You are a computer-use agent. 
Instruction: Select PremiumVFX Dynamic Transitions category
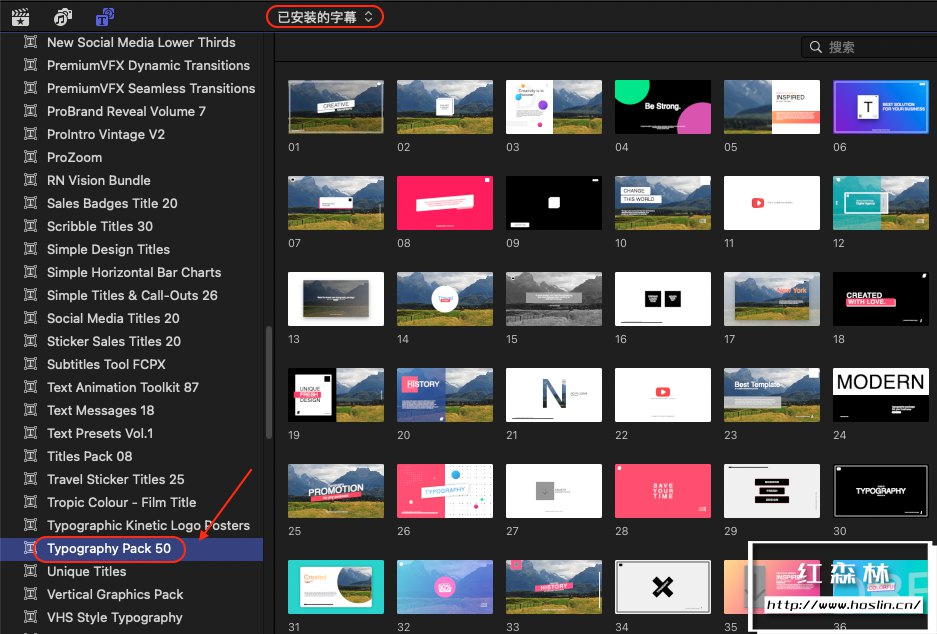[148, 65]
